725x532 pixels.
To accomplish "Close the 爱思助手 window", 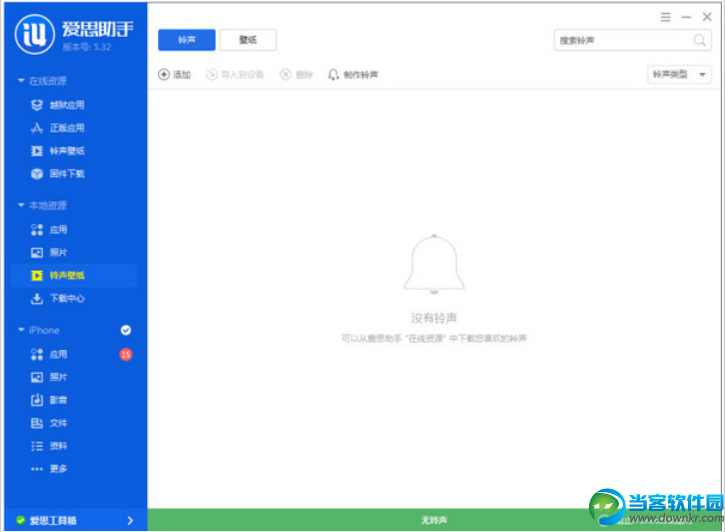I will tap(707, 17).
